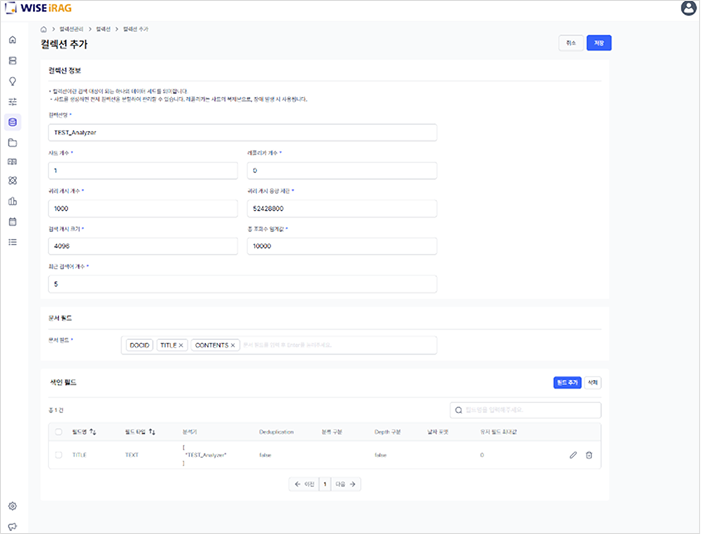This screenshot has height=534, width=701.
Task: Go to the next page of the table
Action: (x=347, y=484)
